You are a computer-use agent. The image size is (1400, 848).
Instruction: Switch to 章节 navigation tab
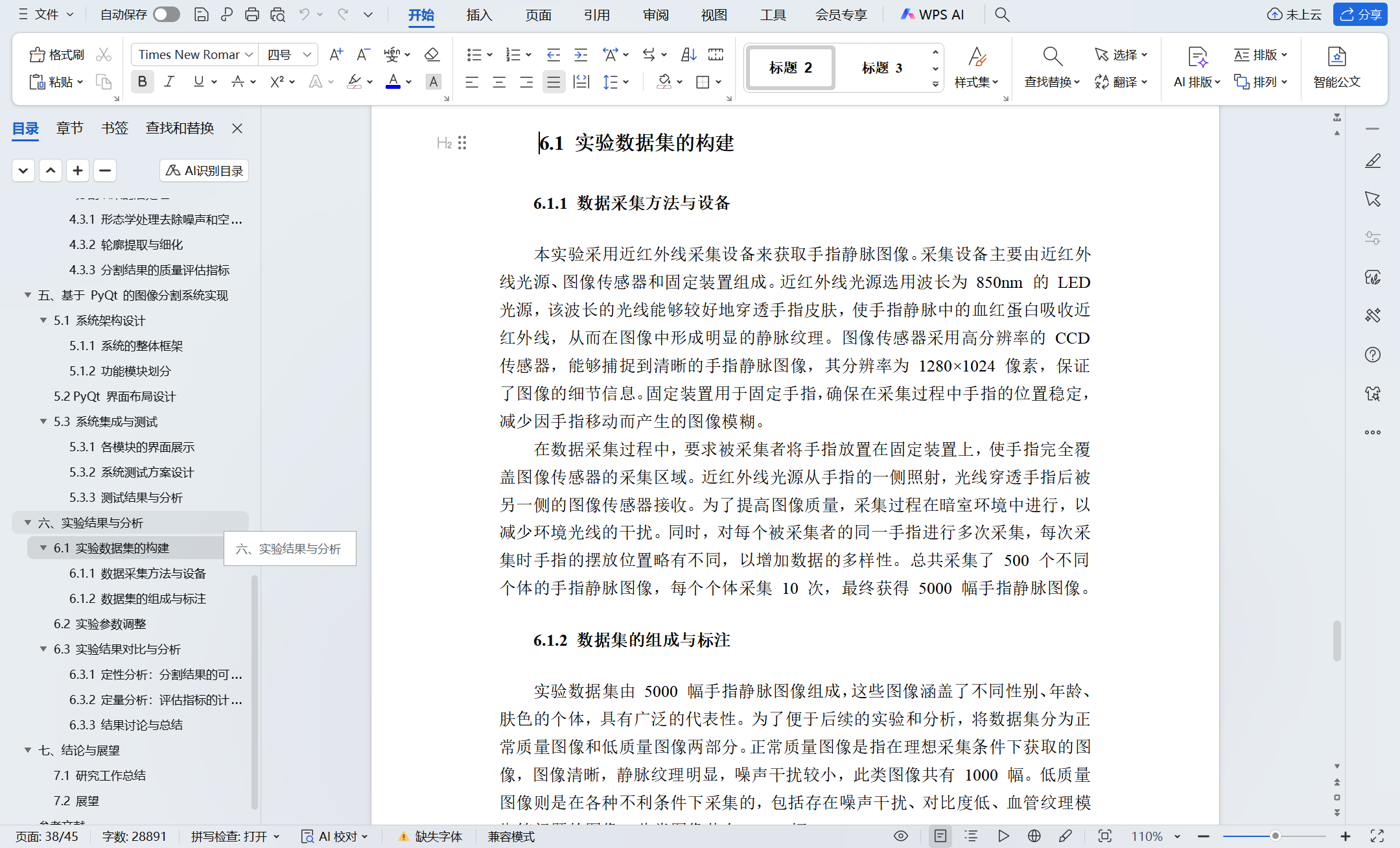pyautogui.click(x=69, y=128)
